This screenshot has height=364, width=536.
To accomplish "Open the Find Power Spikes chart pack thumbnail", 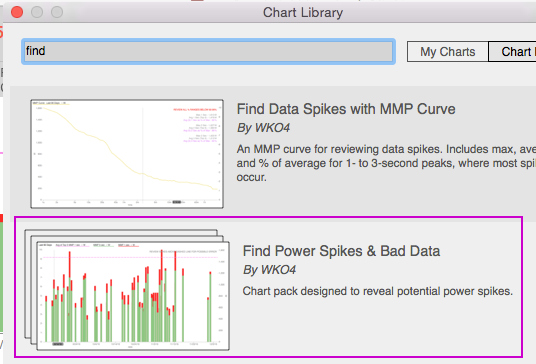I will [x=127, y=290].
